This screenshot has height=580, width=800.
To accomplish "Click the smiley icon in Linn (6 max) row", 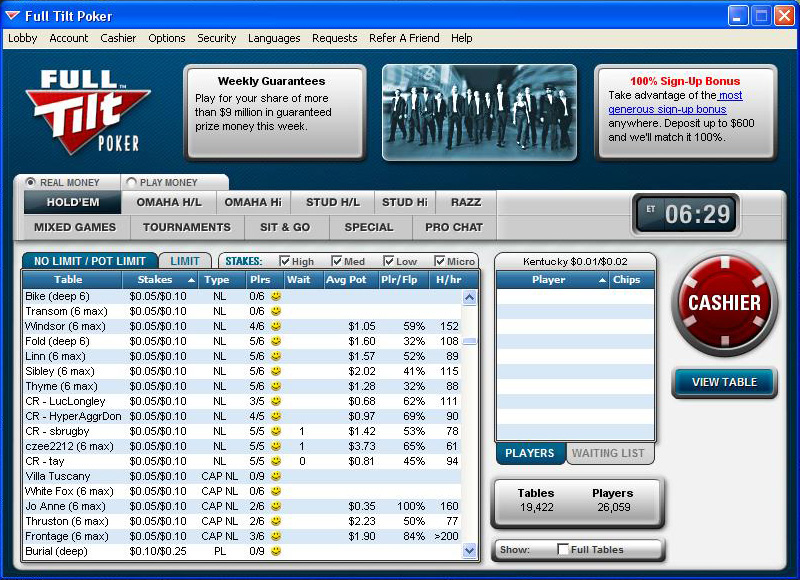I will point(276,356).
